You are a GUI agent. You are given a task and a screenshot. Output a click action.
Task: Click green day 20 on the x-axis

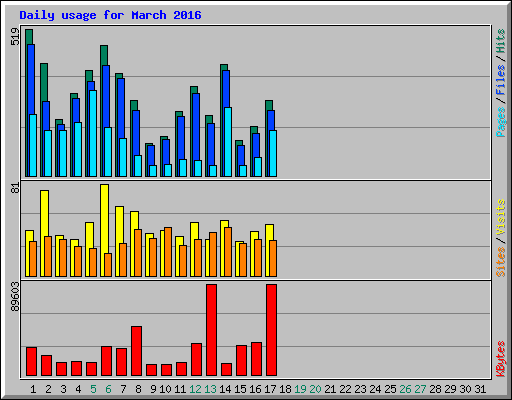click(315, 389)
